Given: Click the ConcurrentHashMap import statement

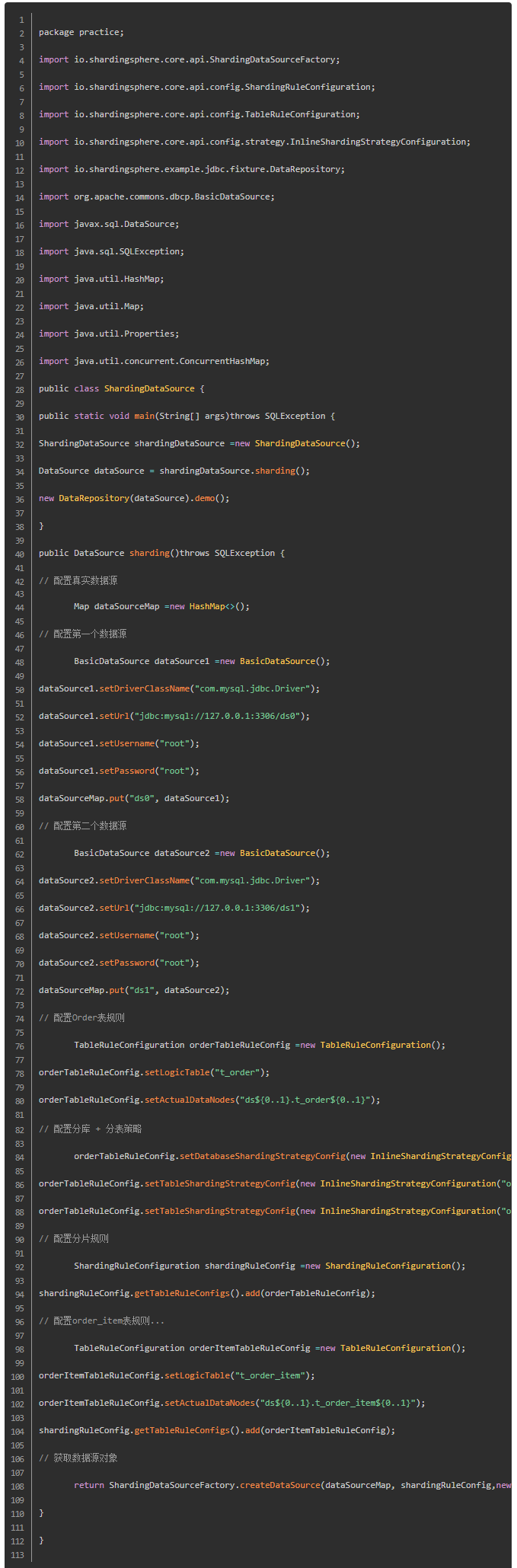Looking at the screenshot, I should click(x=154, y=361).
